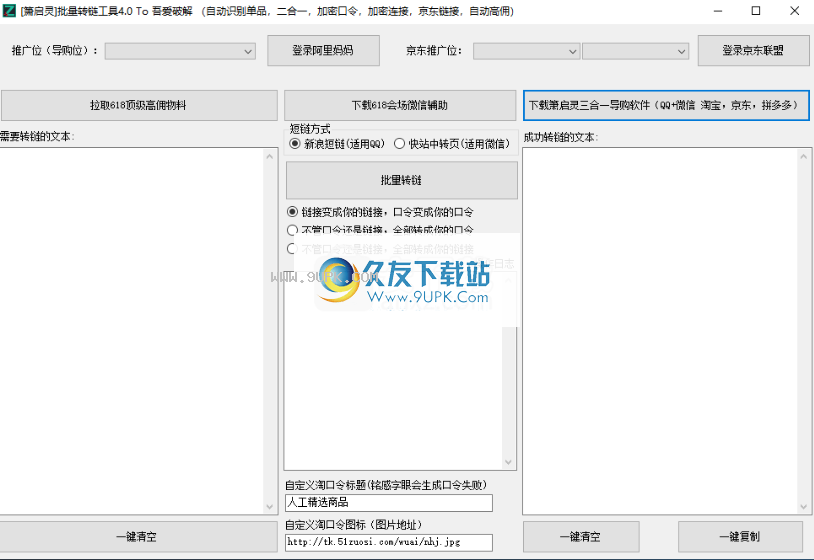Click the 登录阿里妈妈 button
The image size is (814, 560).
point(323,50)
